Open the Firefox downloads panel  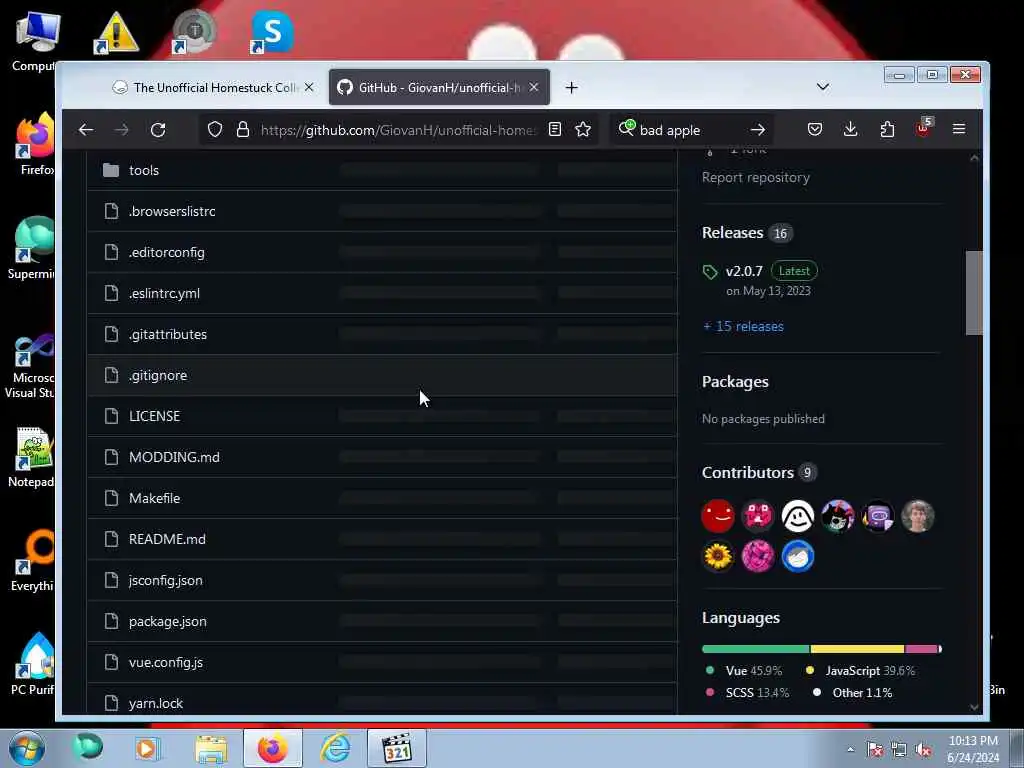click(850, 129)
